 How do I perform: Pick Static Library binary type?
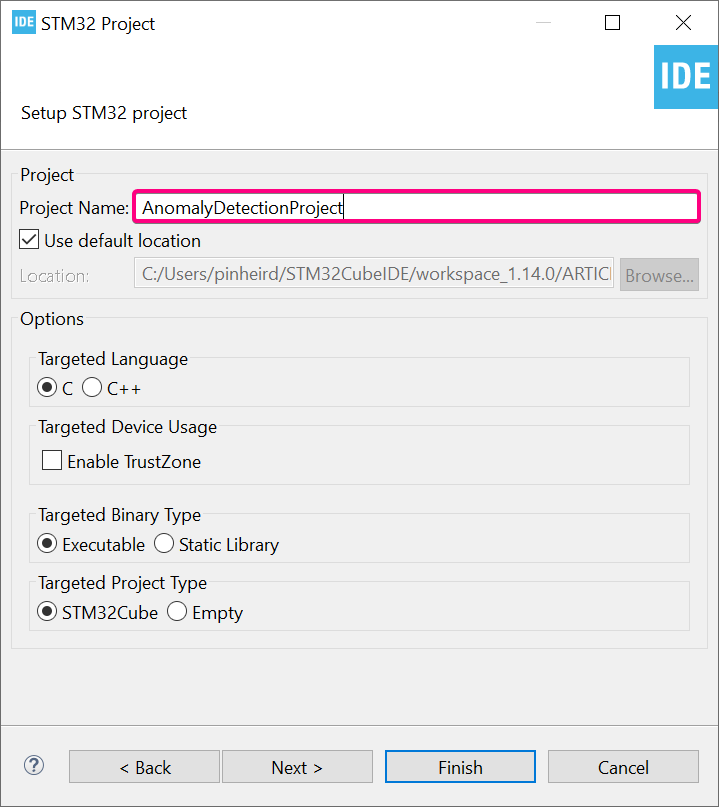164,544
